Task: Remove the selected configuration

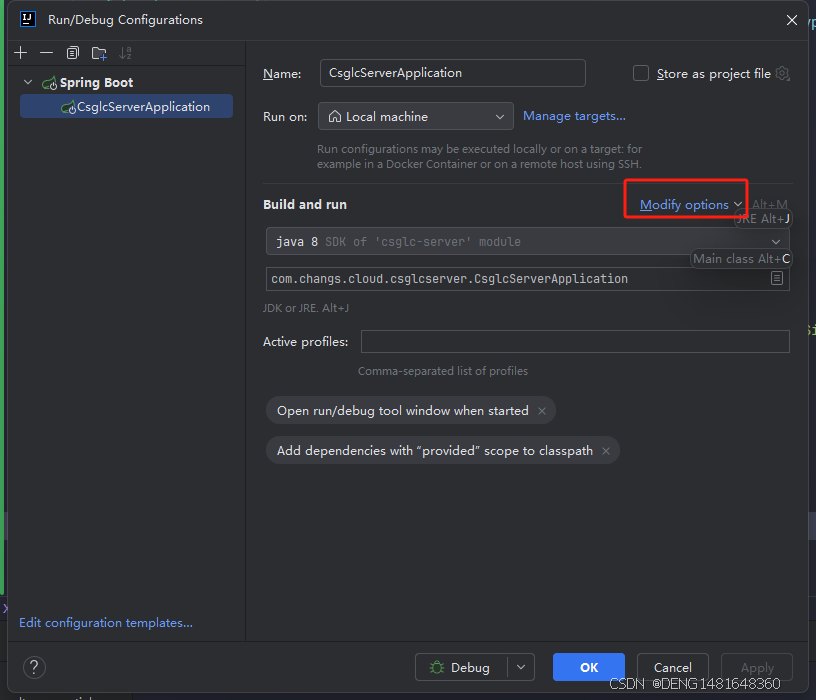Action: coord(46,52)
